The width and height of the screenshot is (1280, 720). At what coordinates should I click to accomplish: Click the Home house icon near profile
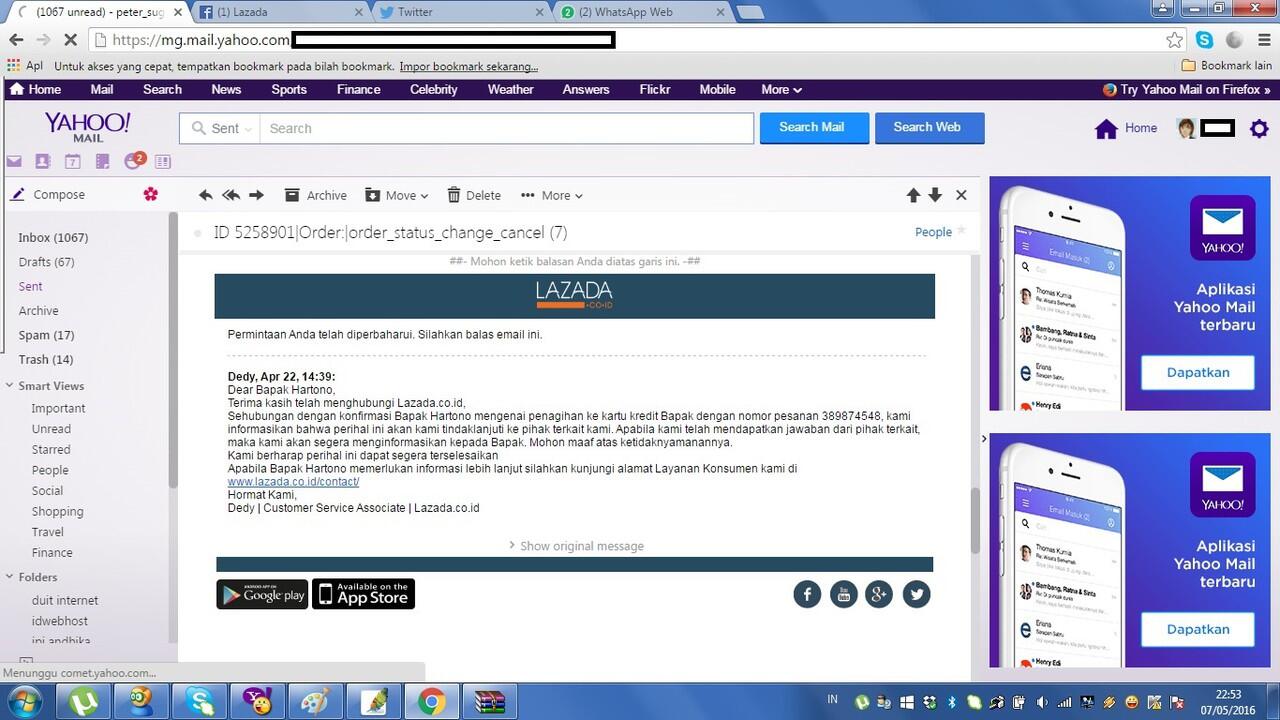click(x=1106, y=128)
